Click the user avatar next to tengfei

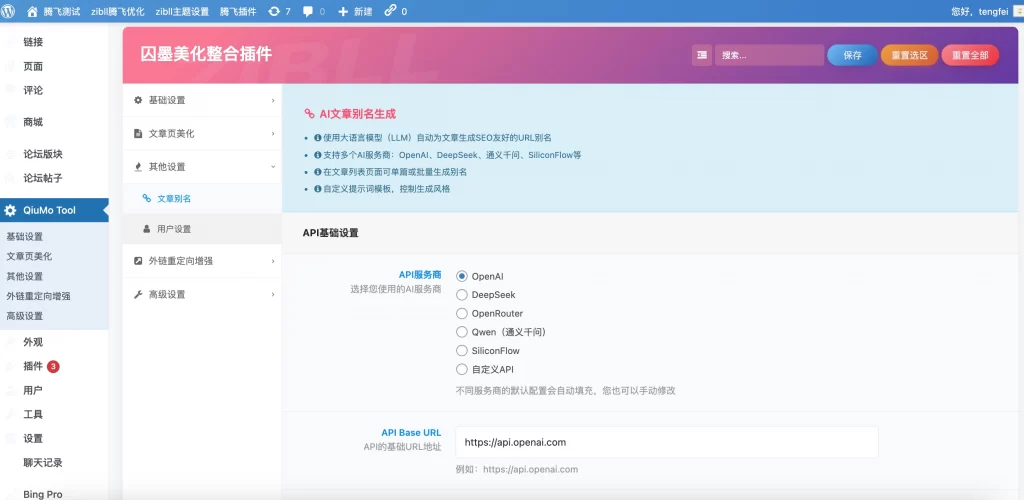pos(1018,11)
